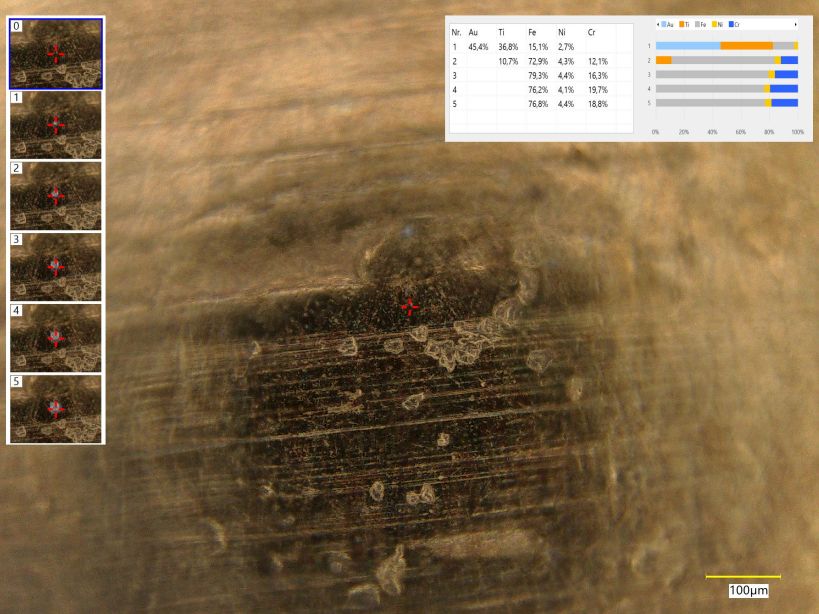Click the light blue Au bar segment in row 1
The image size is (819, 614).
click(688, 46)
